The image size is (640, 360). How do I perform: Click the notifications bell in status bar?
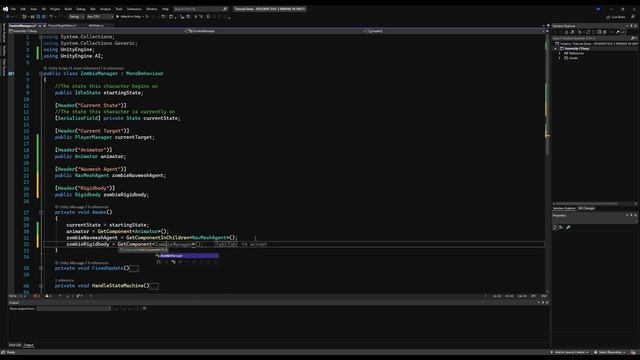click(x=633, y=352)
